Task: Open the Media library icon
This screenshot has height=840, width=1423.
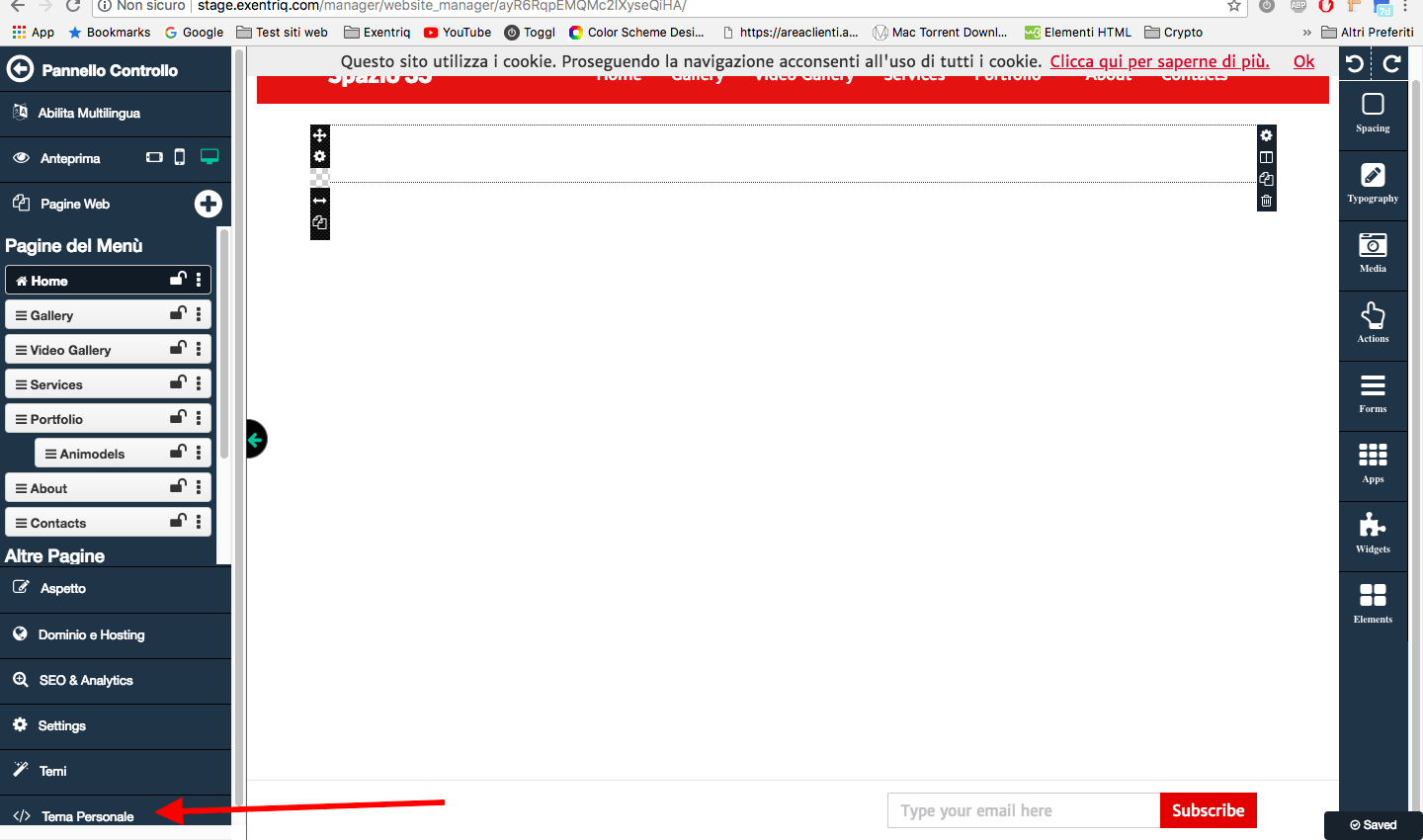Action: [1373, 253]
